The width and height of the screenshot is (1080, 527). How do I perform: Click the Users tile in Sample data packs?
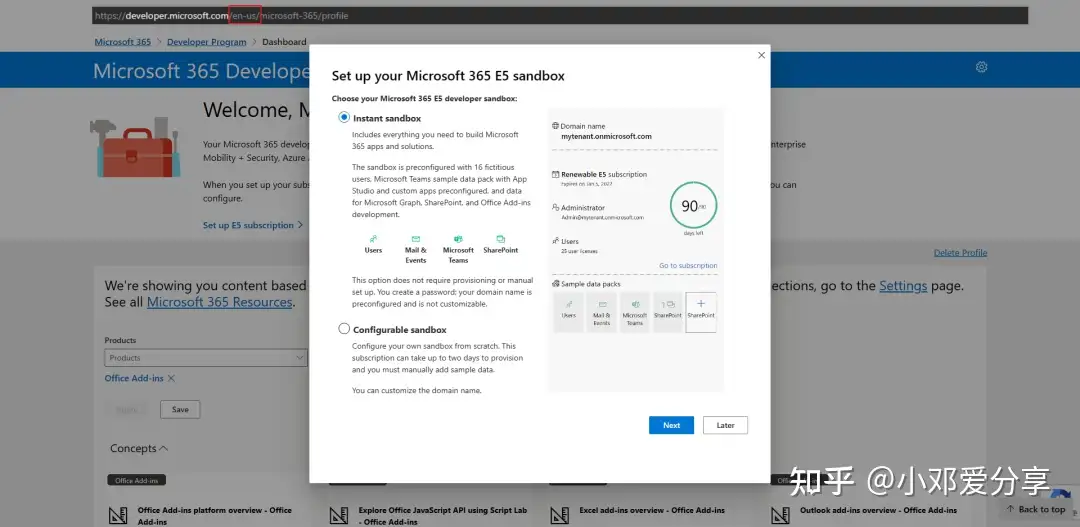click(x=568, y=313)
